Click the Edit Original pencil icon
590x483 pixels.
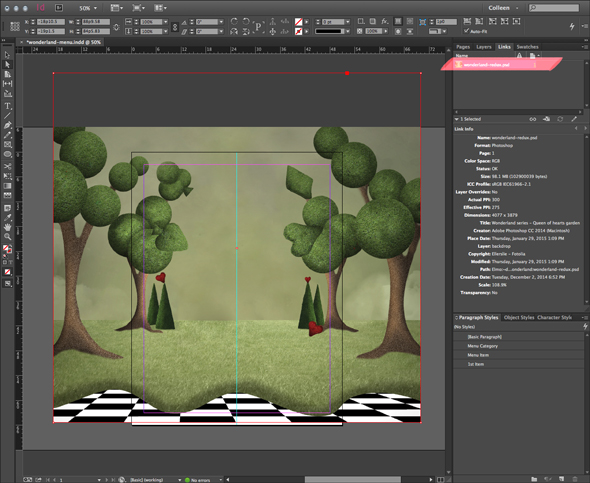(x=574, y=119)
